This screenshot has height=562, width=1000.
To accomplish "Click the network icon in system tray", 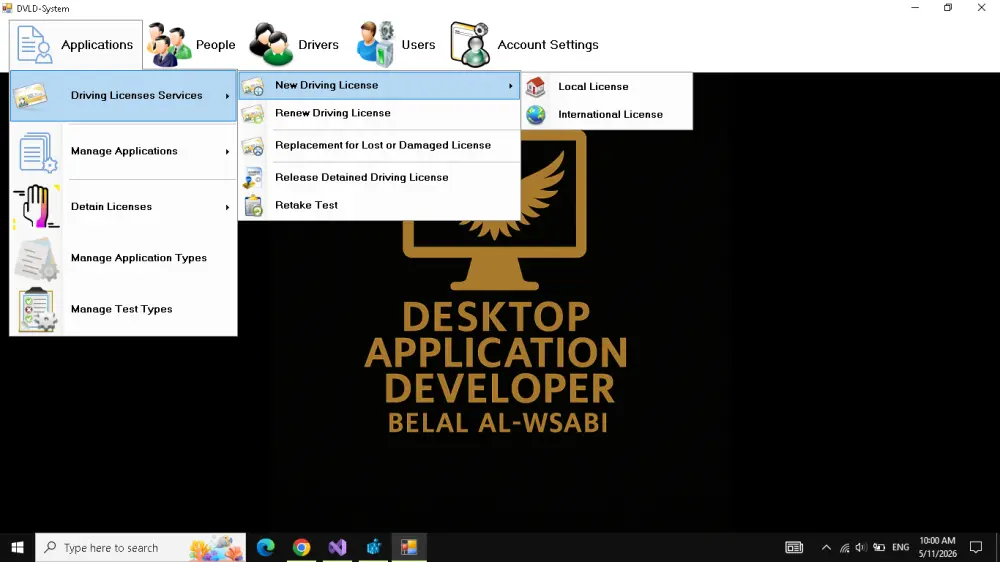I will pyautogui.click(x=844, y=547).
